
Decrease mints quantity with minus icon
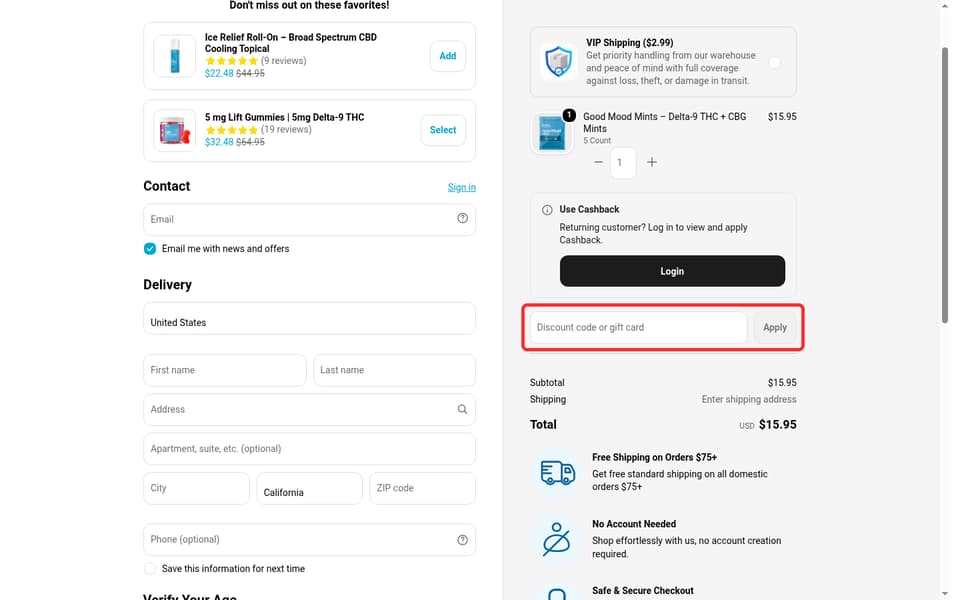[598, 162]
